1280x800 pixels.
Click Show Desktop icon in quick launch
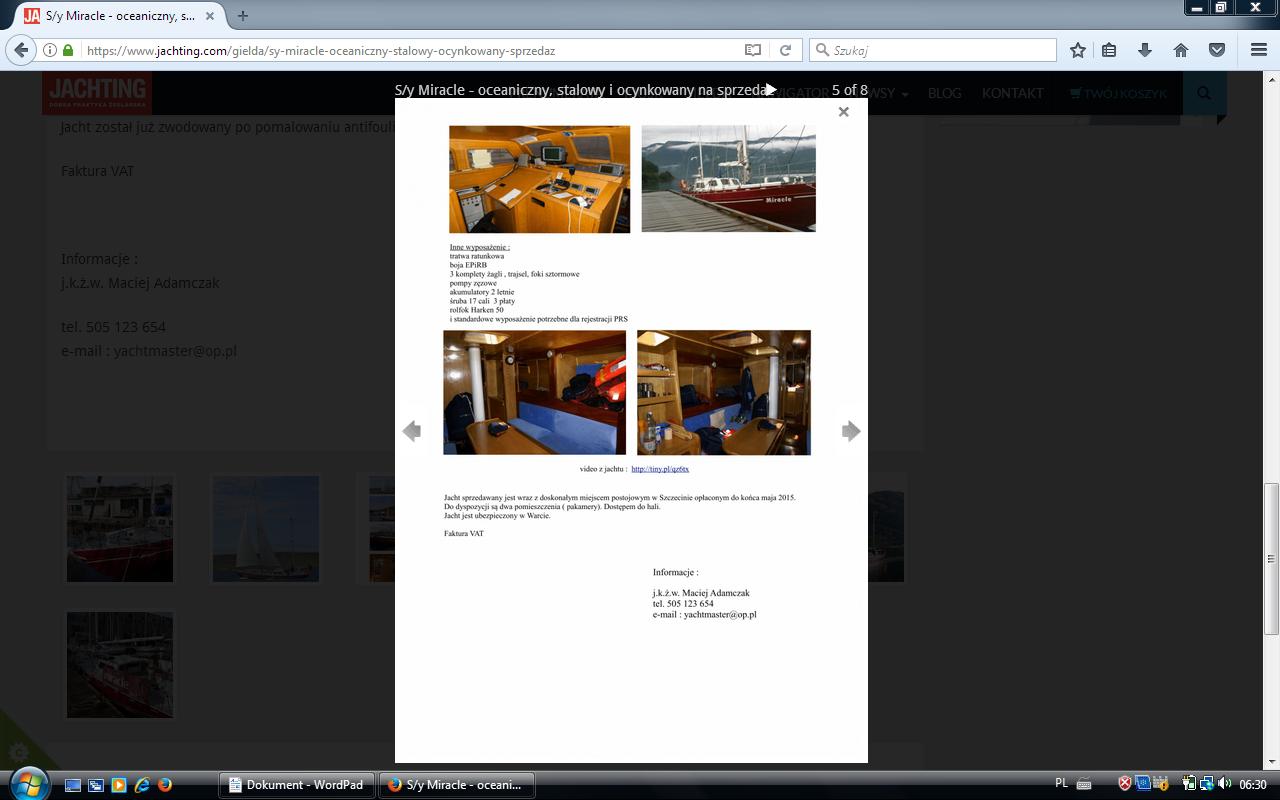coord(73,785)
